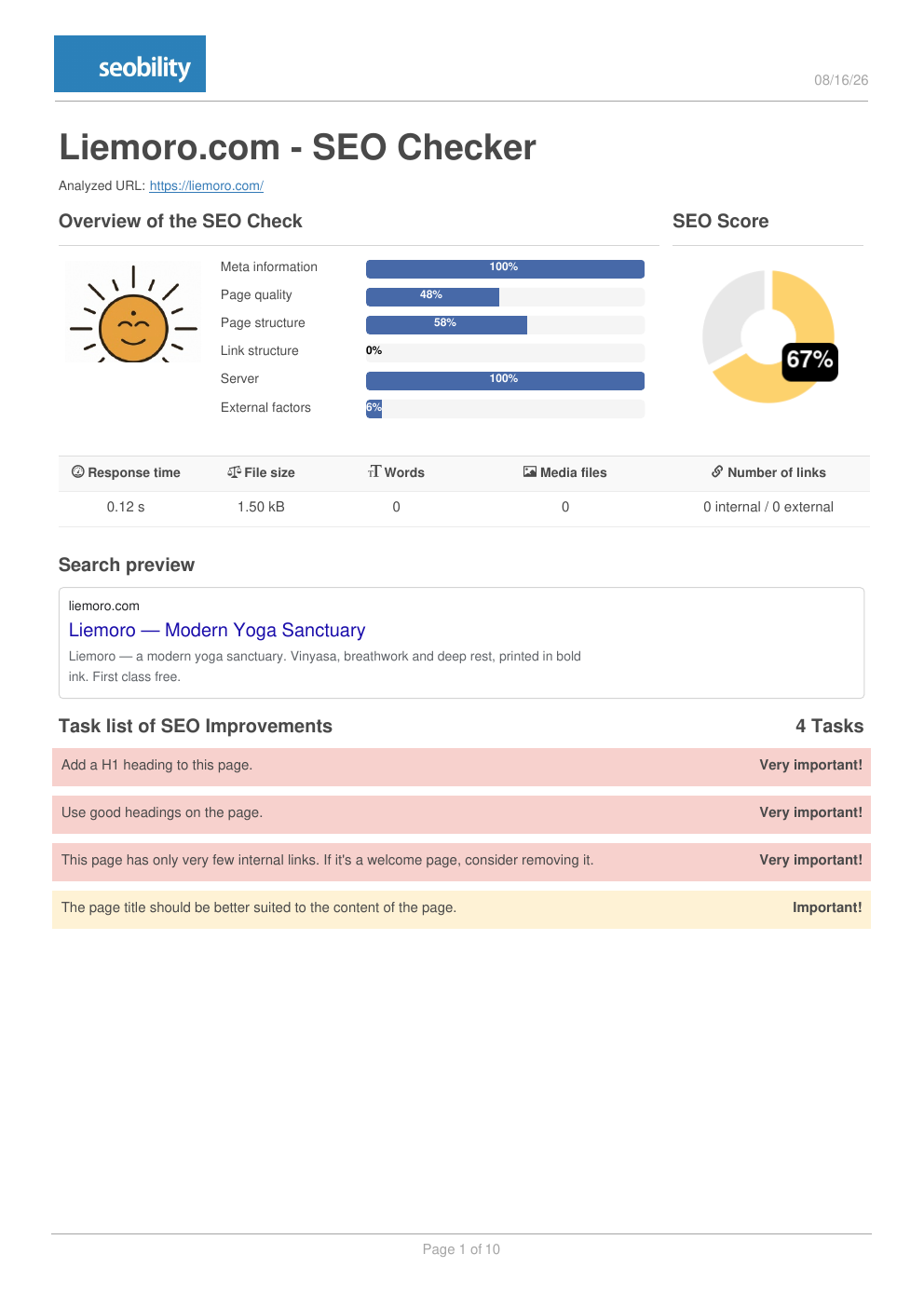
Task: Click the liemoro.com preview domain
Action: [x=104, y=606]
